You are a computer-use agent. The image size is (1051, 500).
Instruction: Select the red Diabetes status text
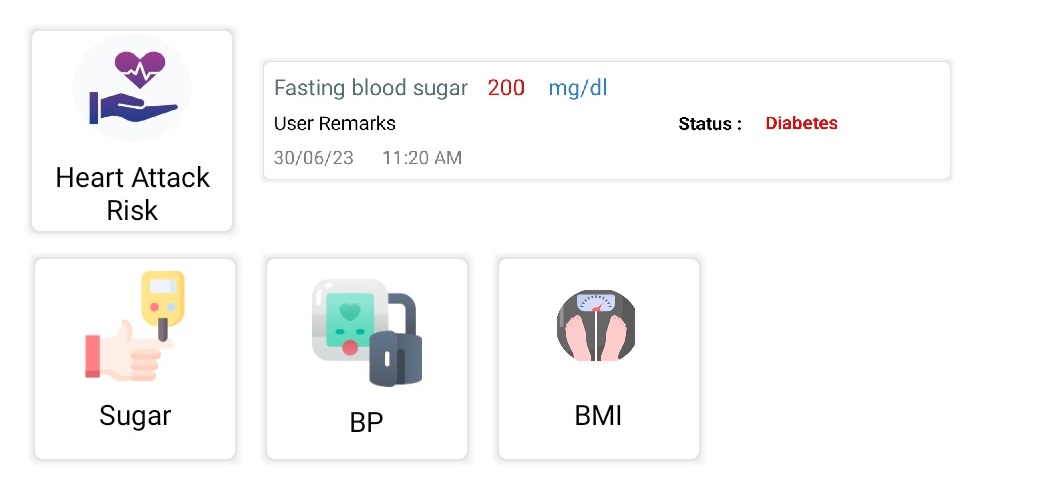802,123
